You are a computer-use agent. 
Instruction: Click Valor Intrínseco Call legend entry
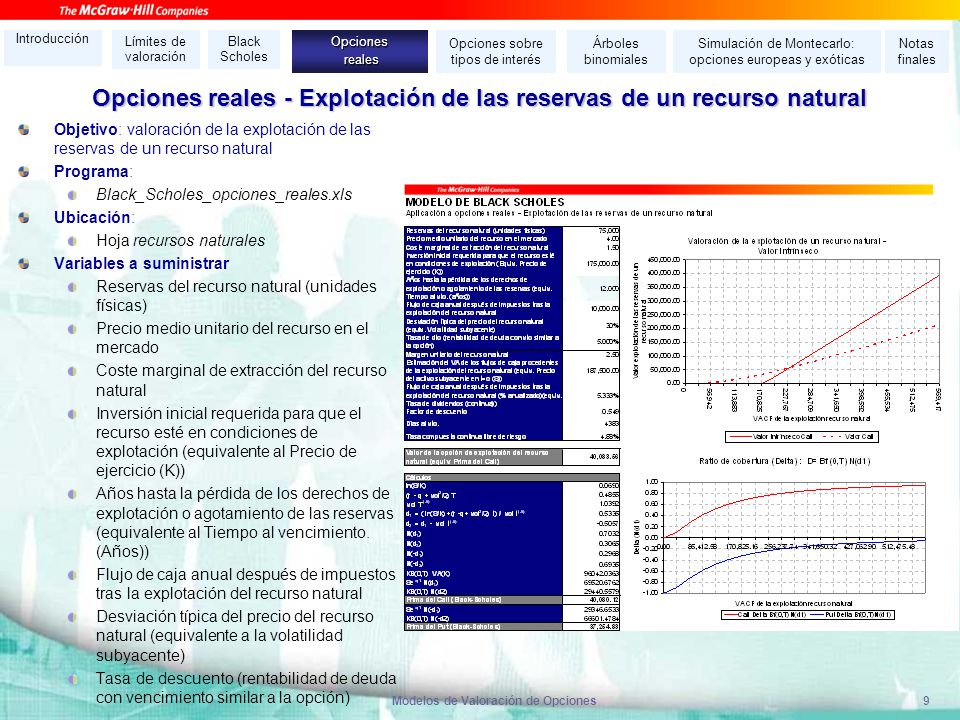[769, 437]
